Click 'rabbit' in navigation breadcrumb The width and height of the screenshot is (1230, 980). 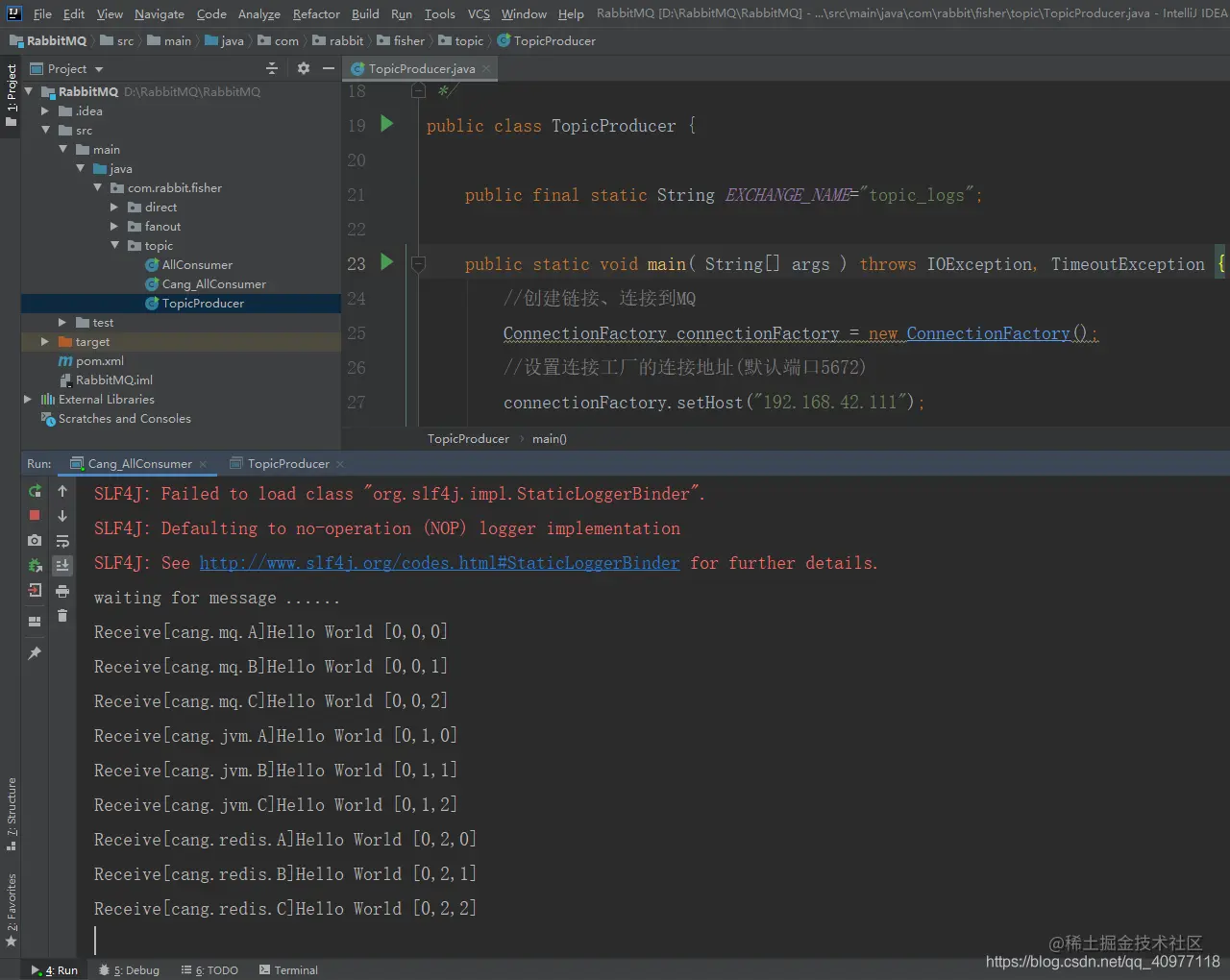[337, 41]
